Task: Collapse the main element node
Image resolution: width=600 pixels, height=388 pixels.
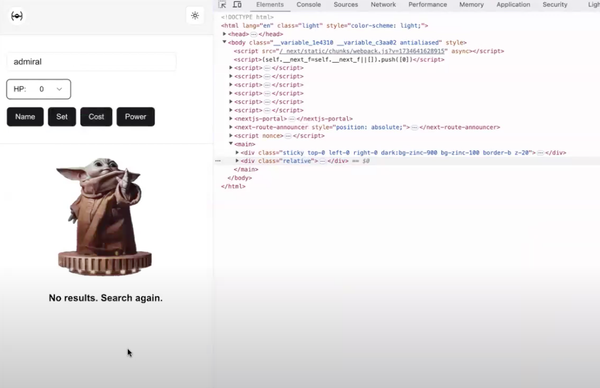Action: 231,144
